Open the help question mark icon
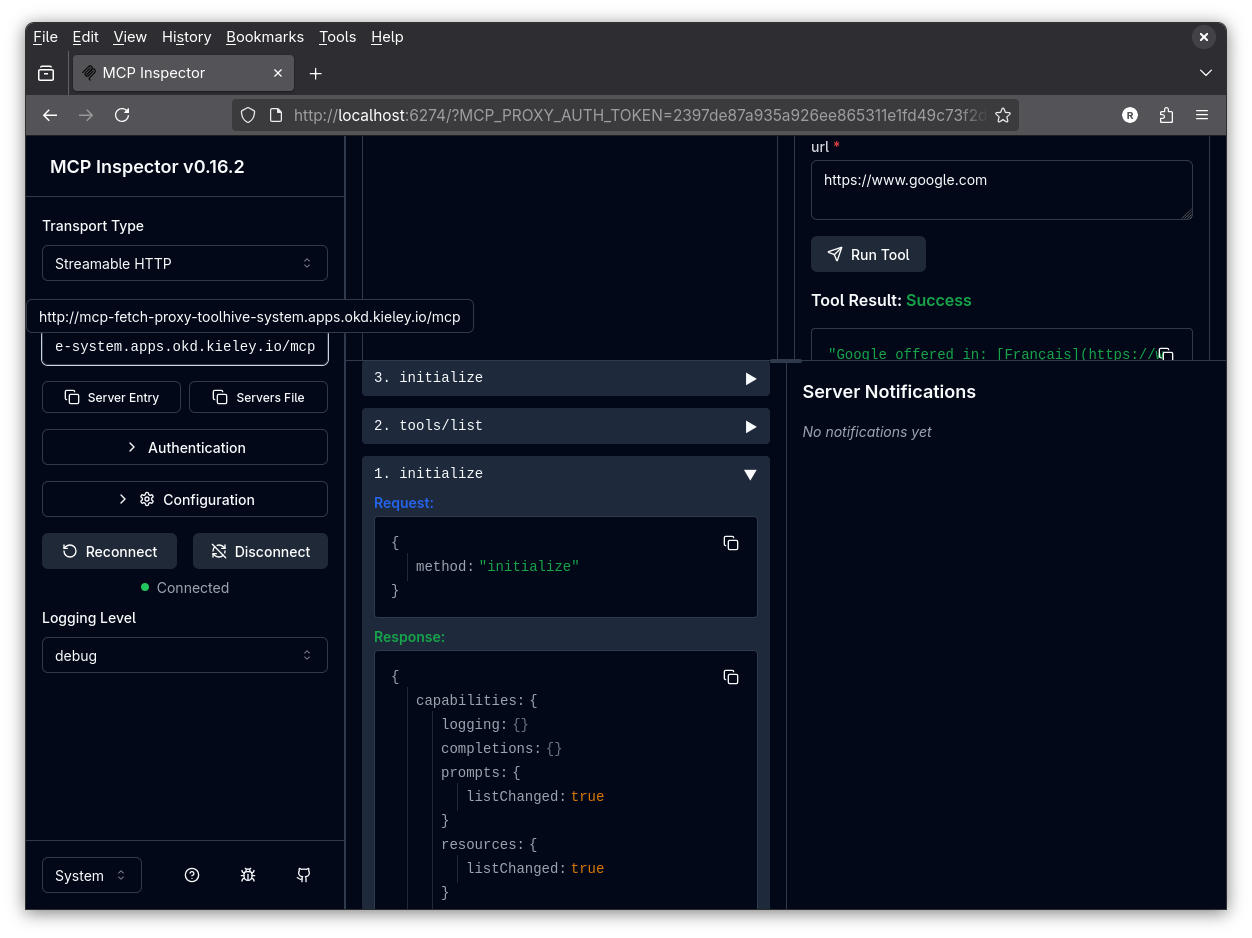 tap(192, 875)
